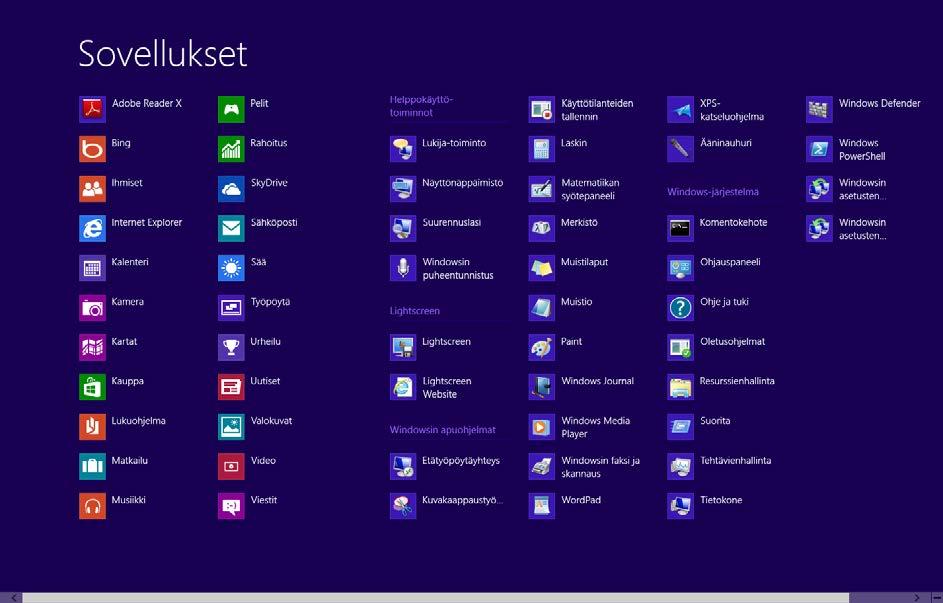943x603 pixels.
Task: Open the Kalenteri calendar icon
Action: point(92,268)
